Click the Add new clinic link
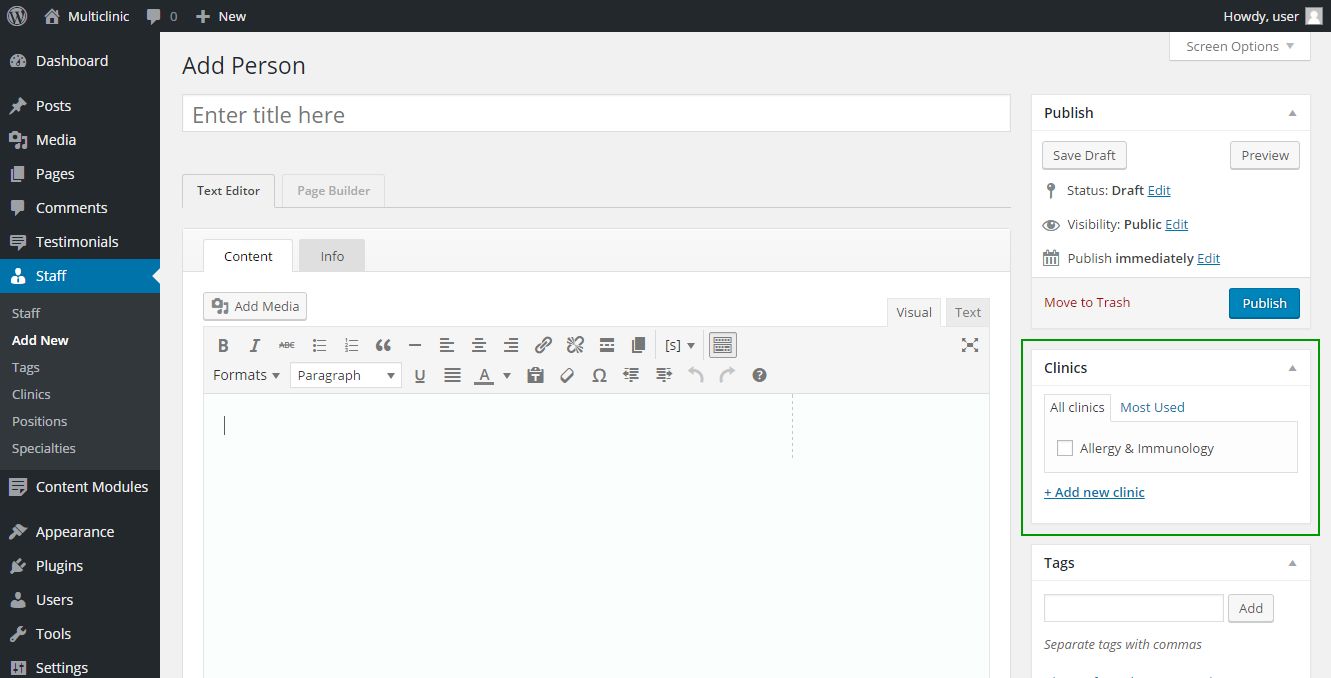The width and height of the screenshot is (1331, 678). pos(1094,492)
